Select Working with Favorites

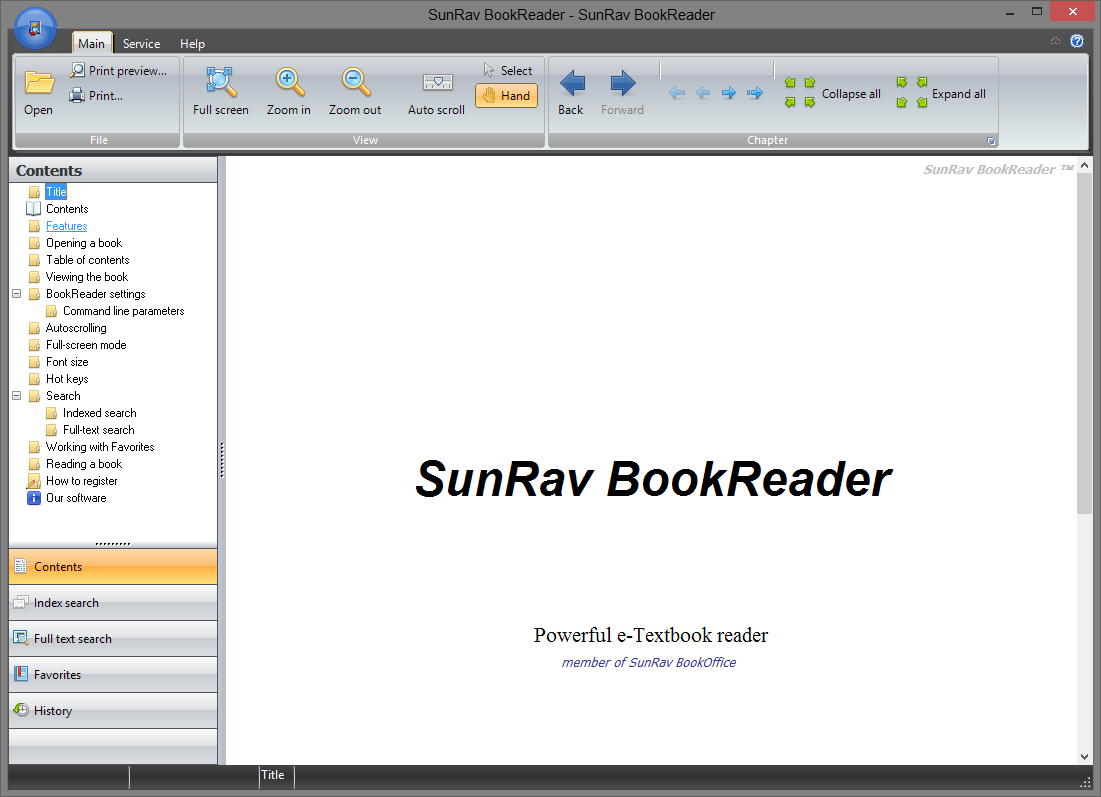tap(100, 447)
